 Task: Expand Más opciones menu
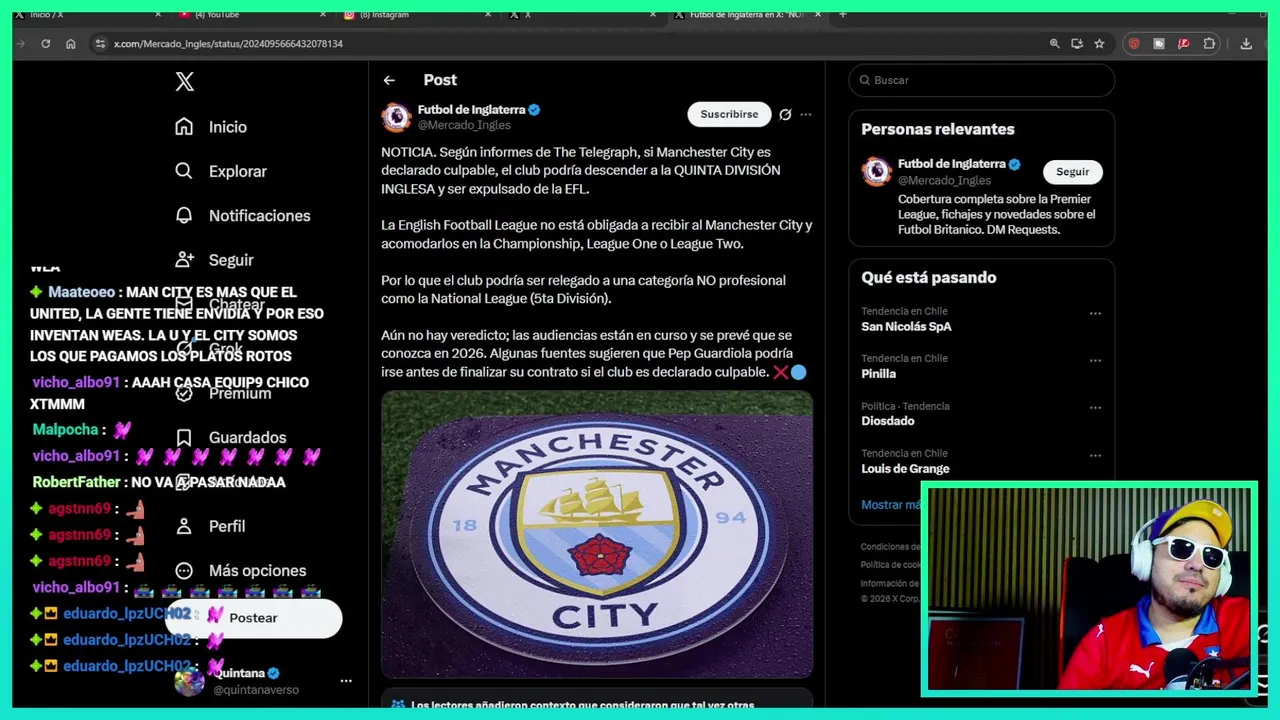(x=241, y=570)
